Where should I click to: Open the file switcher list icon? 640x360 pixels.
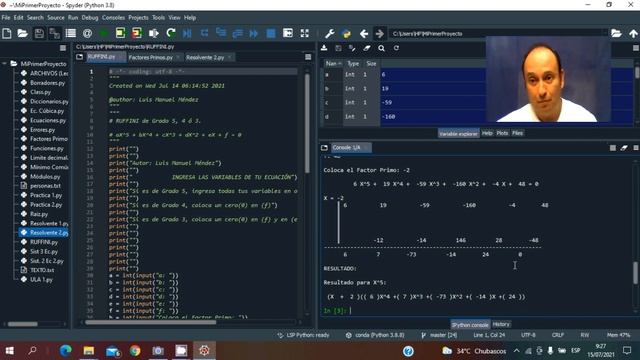pyautogui.click(x=71, y=33)
